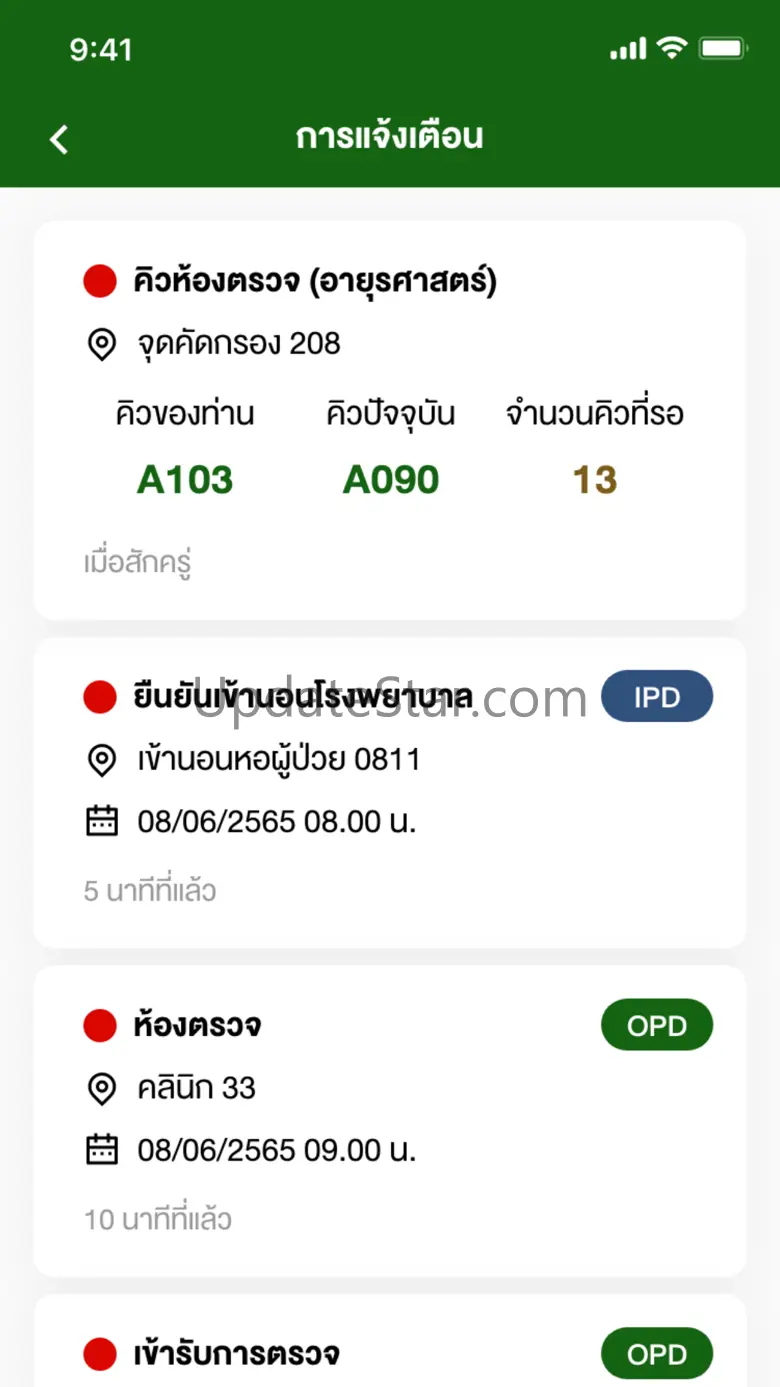Tap red unread dot on เข้ารับการตรวจ
Image resolution: width=780 pixels, height=1387 pixels.
pyautogui.click(x=100, y=1355)
